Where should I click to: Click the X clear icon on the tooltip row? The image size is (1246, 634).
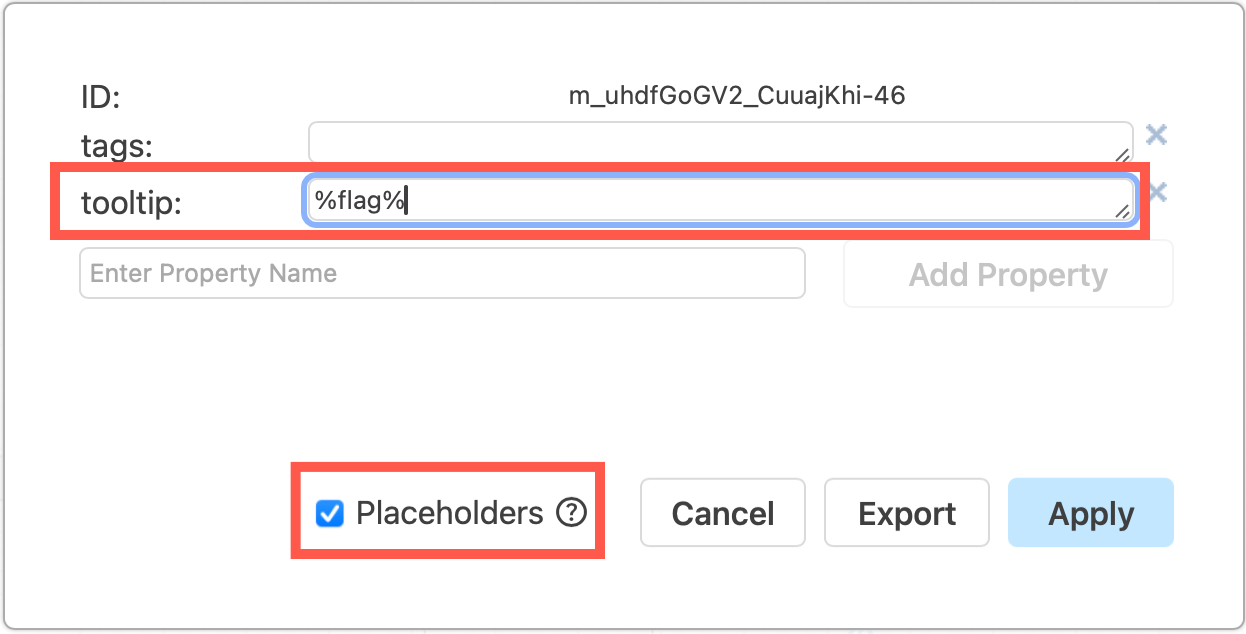(x=1157, y=191)
